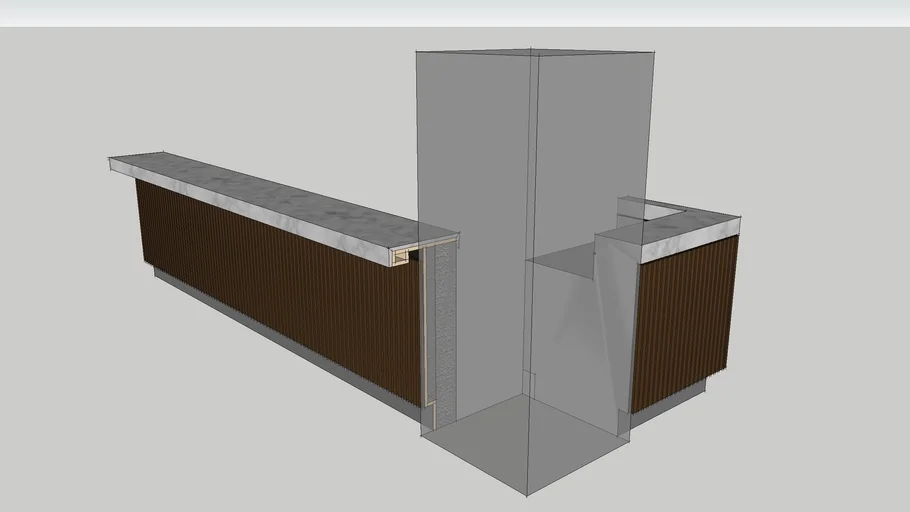910x512 pixels.
Task: Click the cream trim at left counter's end
Action: click(x=428, y=330)
